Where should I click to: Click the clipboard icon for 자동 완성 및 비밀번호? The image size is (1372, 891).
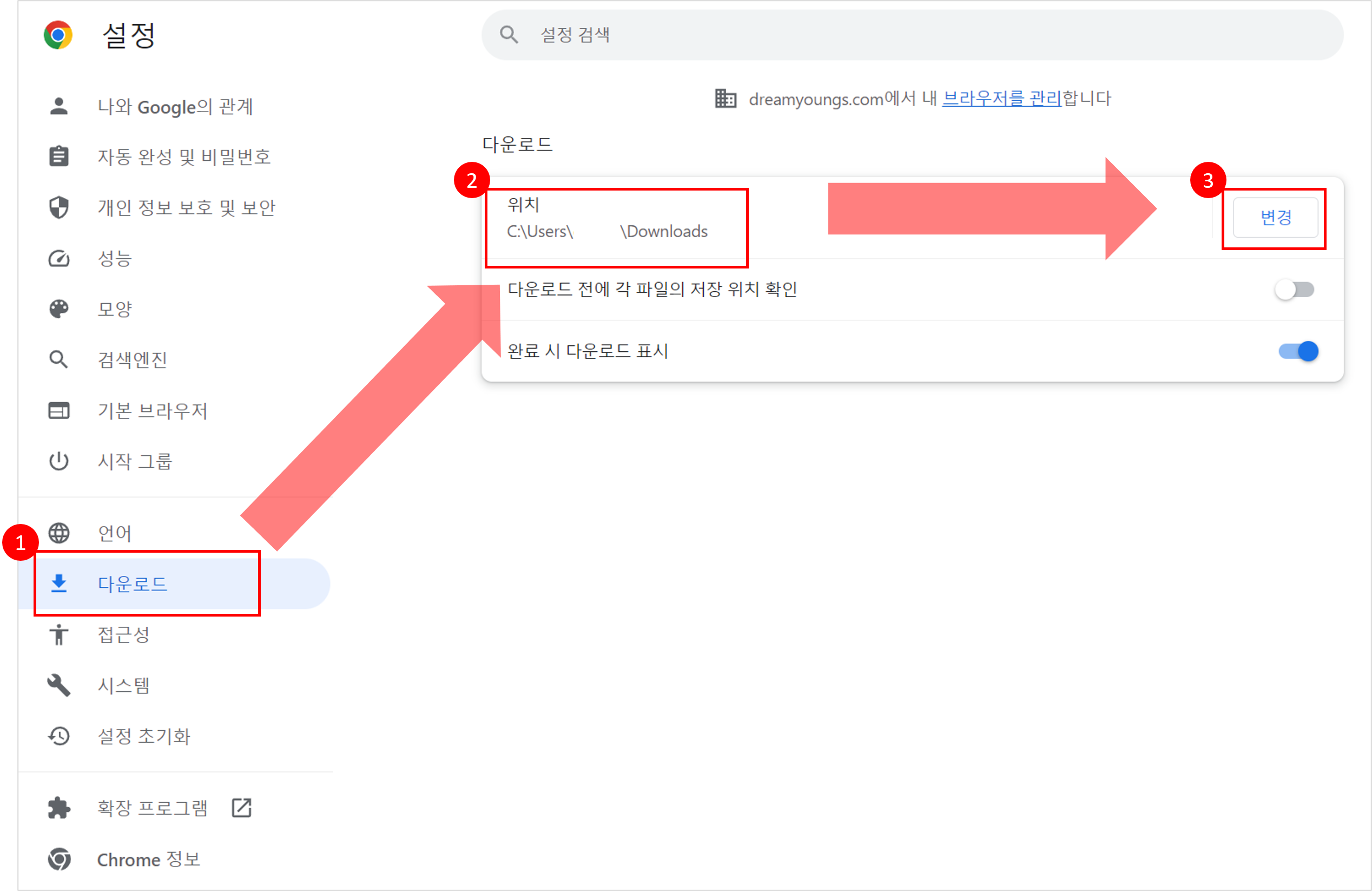pyautogui.click(x=59, y=156)
